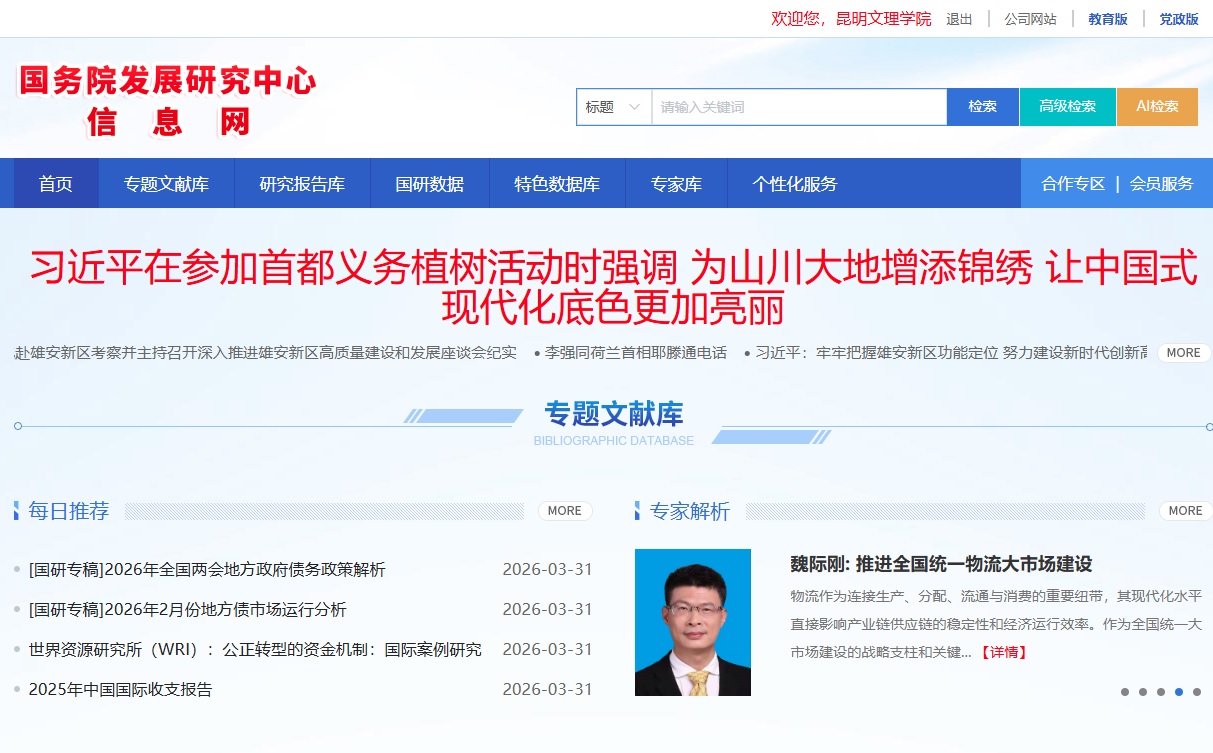Open 个性化服务 personalized services
Viewport: 1213px width, 753px height.
click(794, 184)
